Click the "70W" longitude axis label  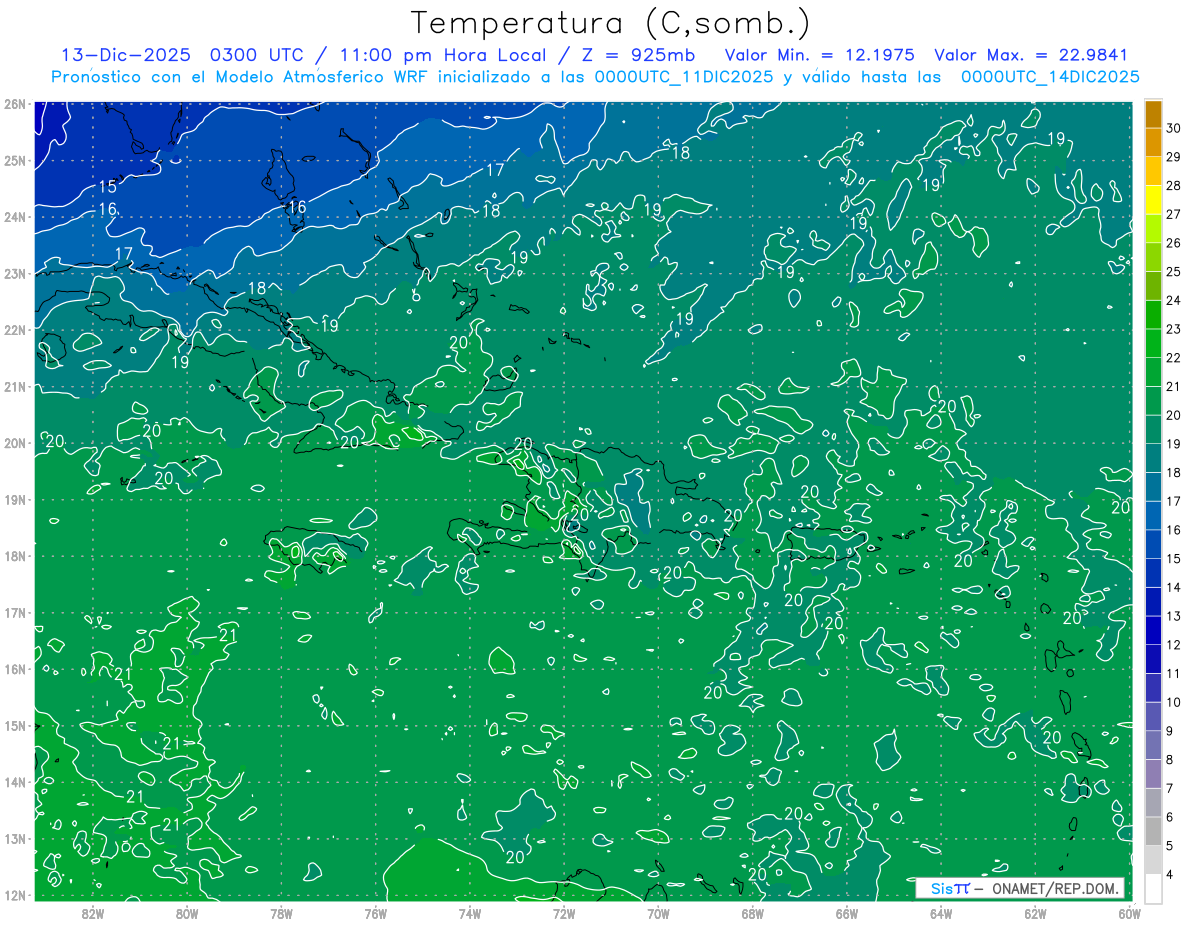[658, 912]
